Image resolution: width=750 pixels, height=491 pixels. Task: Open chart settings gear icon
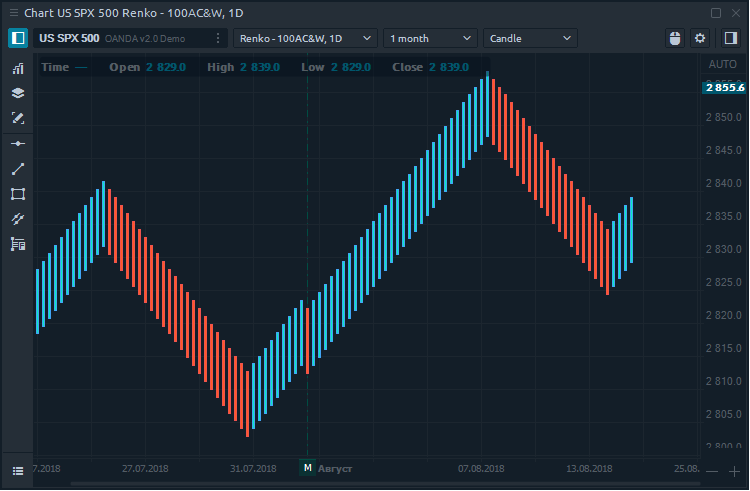(x=700, y=38)
